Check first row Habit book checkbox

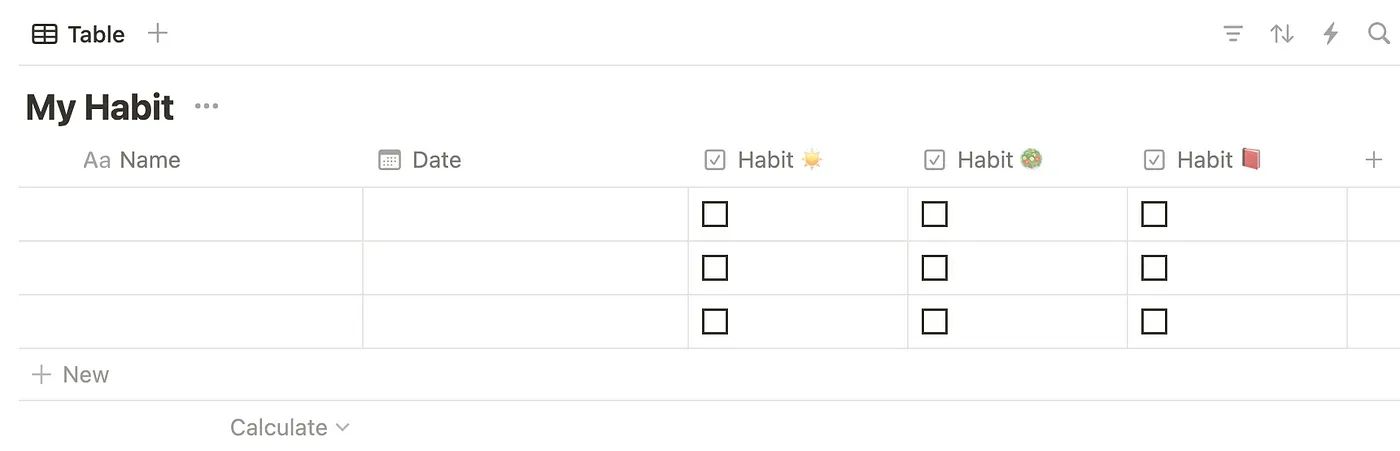(1154, 214)
